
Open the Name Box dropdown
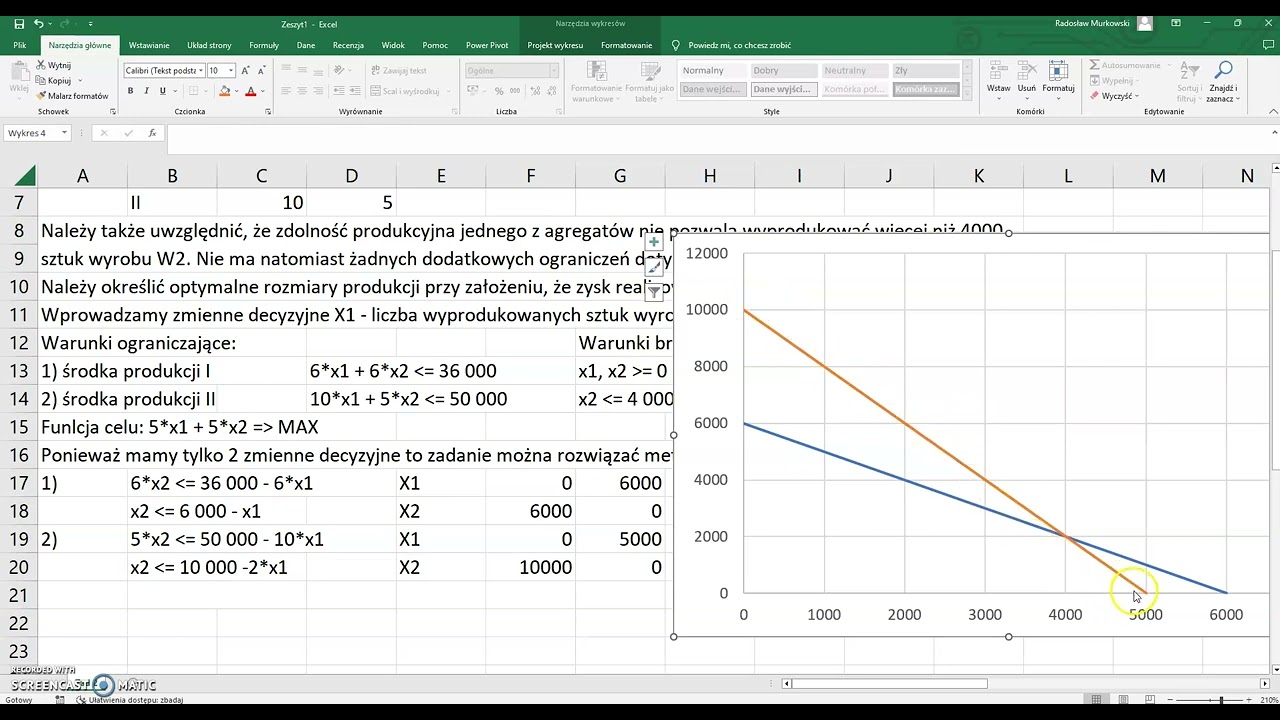64,133
